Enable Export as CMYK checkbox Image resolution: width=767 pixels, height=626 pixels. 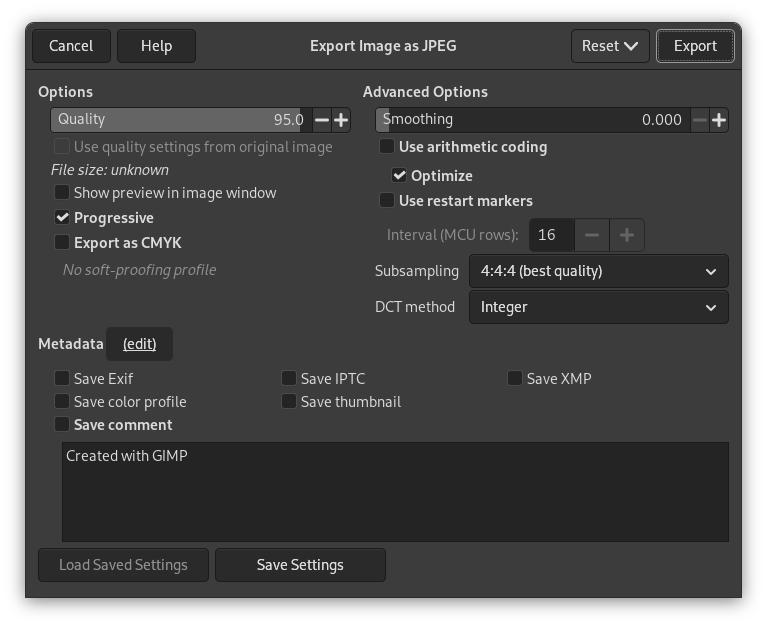pyautogui.click(x=62, y=243)
